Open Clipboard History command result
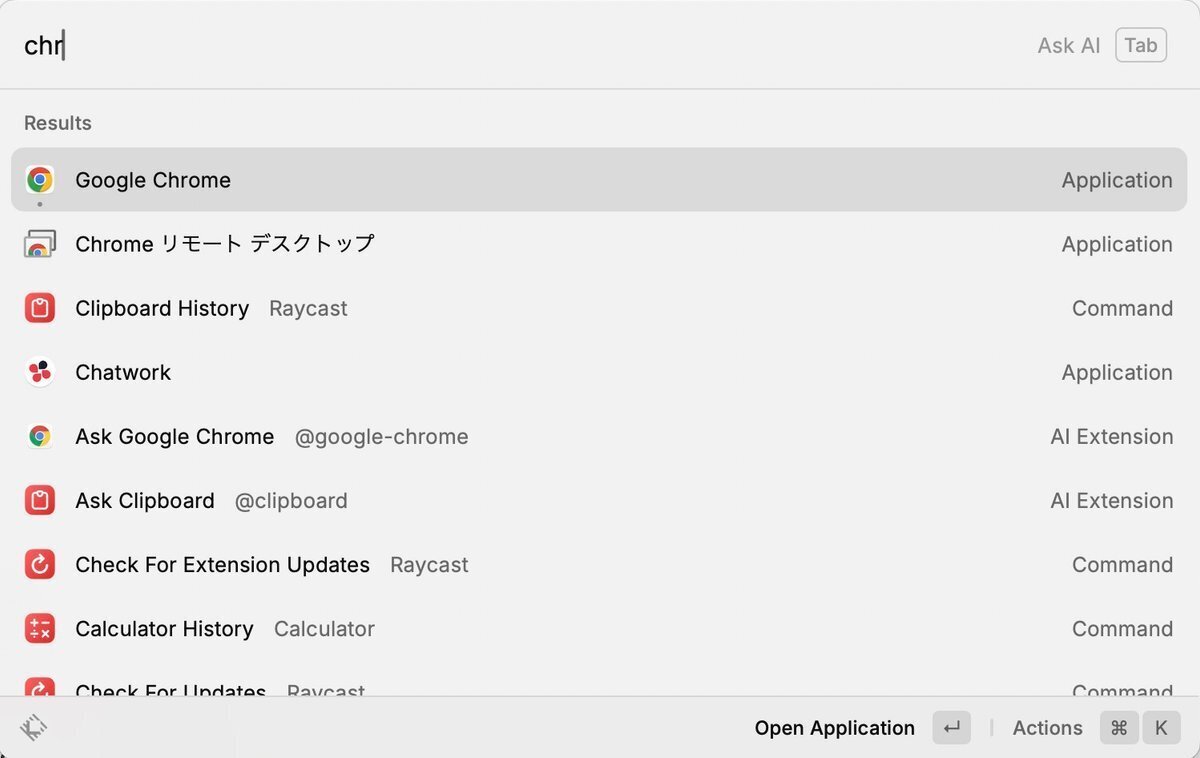1200x758 pixels. click(598, 308)
